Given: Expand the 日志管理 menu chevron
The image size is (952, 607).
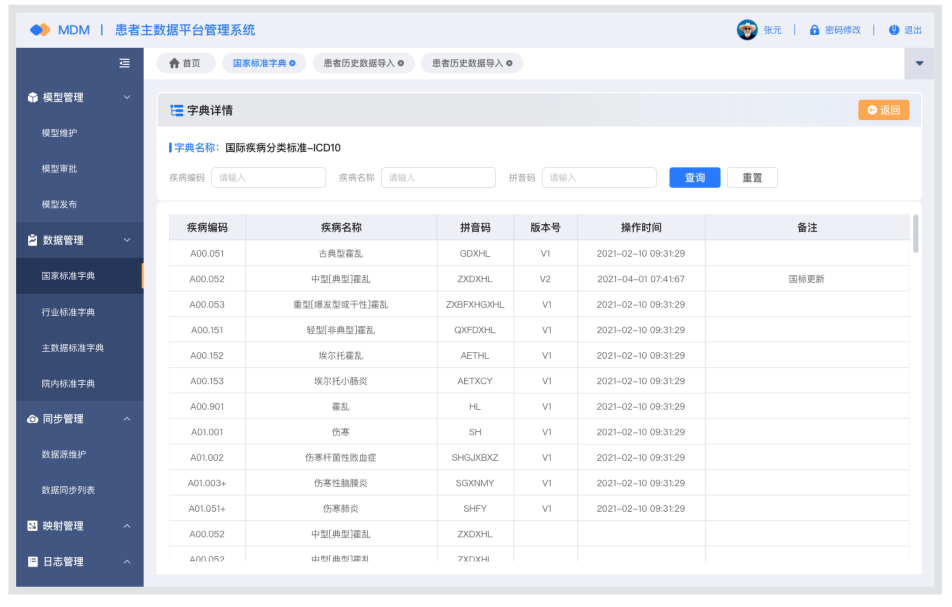Looking at the screenshot, I should click(127, 561).
